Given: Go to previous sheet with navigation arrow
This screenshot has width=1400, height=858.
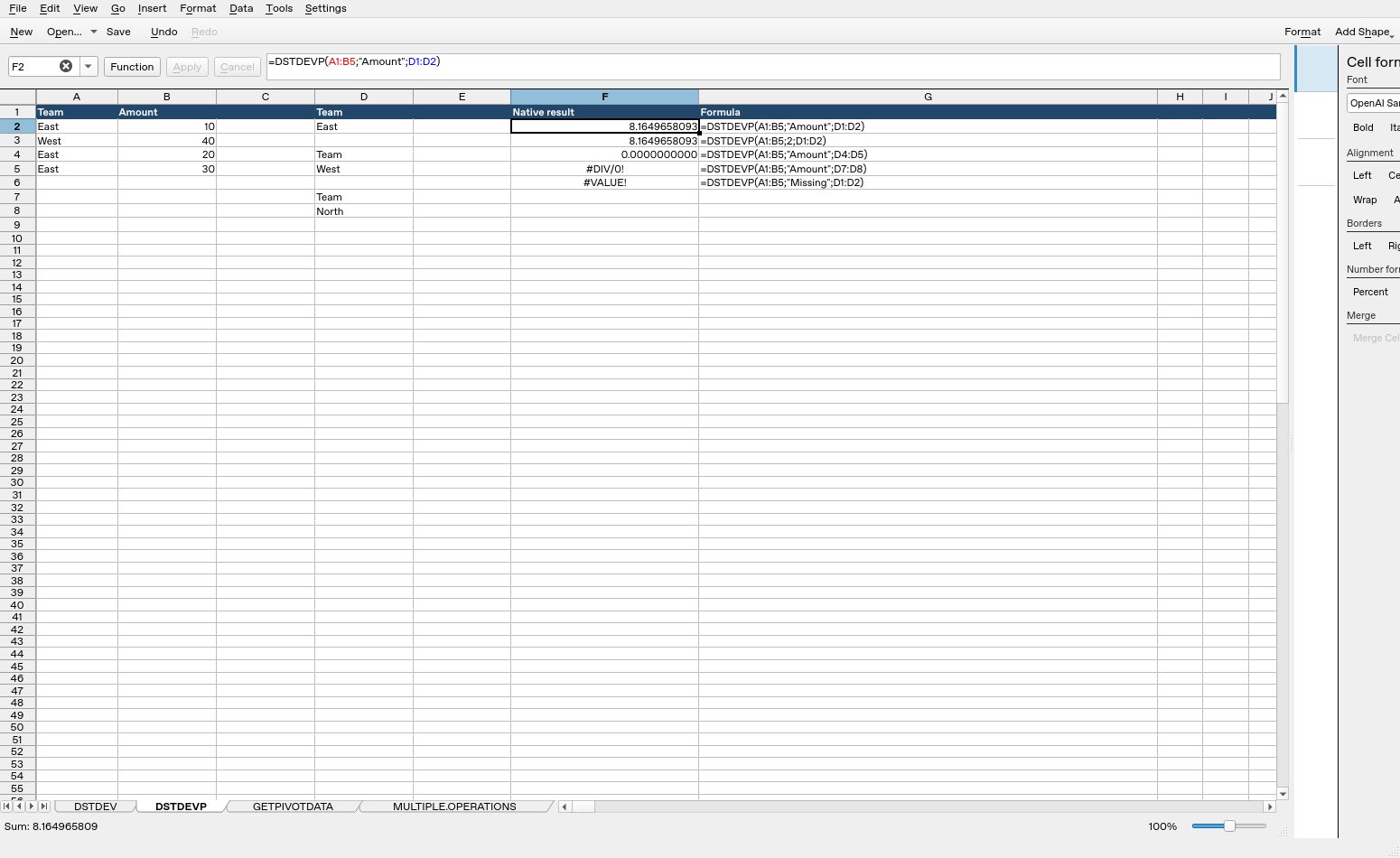Looking at the screenshot, I should pyautogui.click(x=19, y=807).
